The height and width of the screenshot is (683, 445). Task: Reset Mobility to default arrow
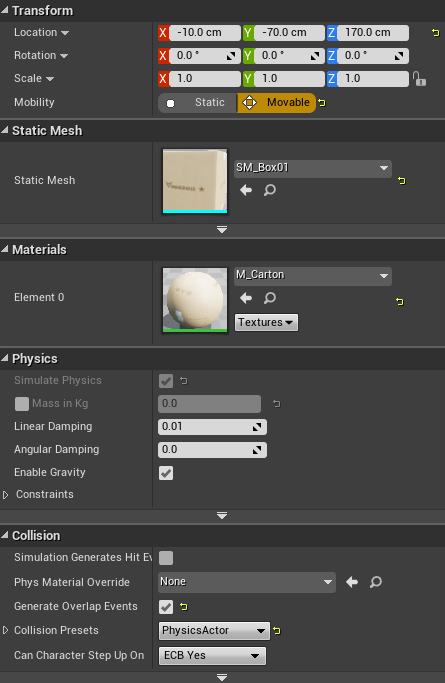322,103
